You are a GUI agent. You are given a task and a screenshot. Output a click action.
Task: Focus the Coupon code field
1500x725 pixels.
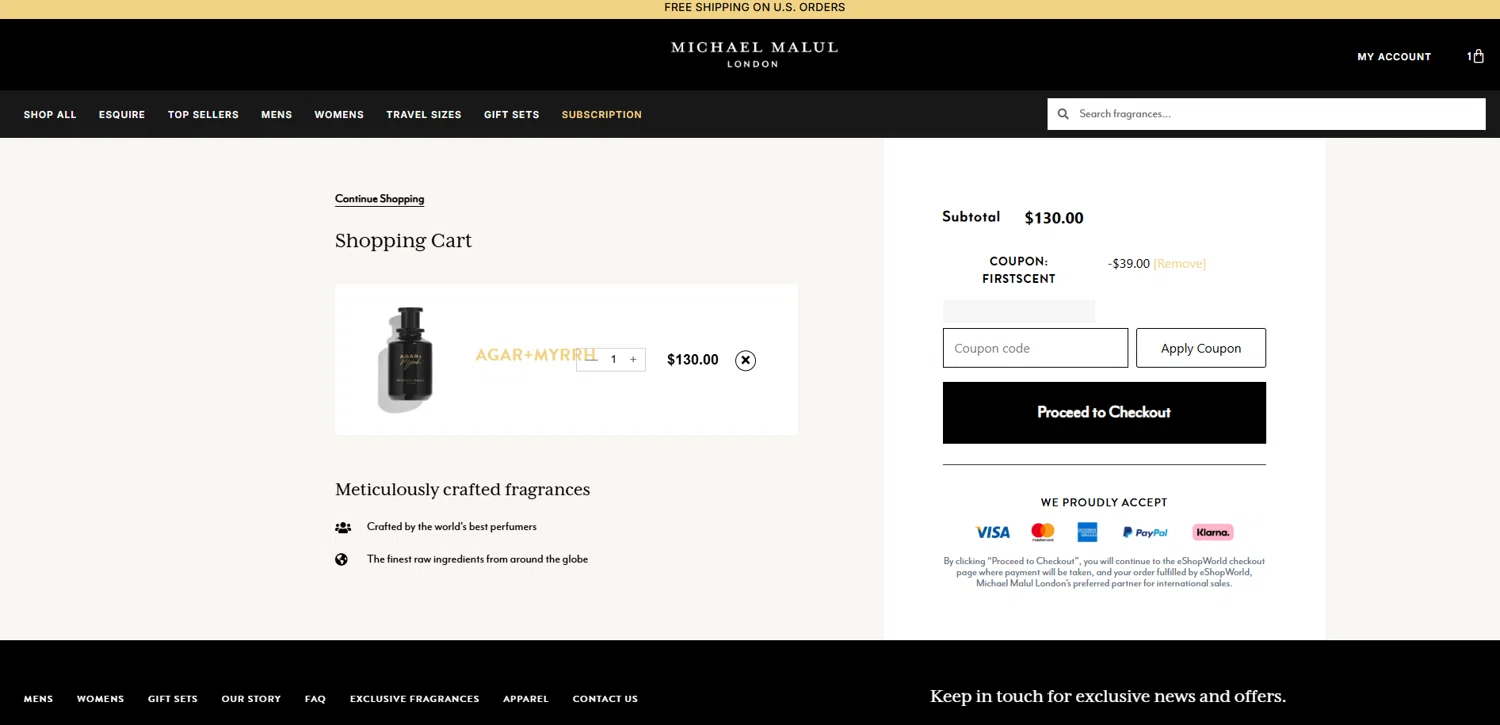click(1035, 348)
